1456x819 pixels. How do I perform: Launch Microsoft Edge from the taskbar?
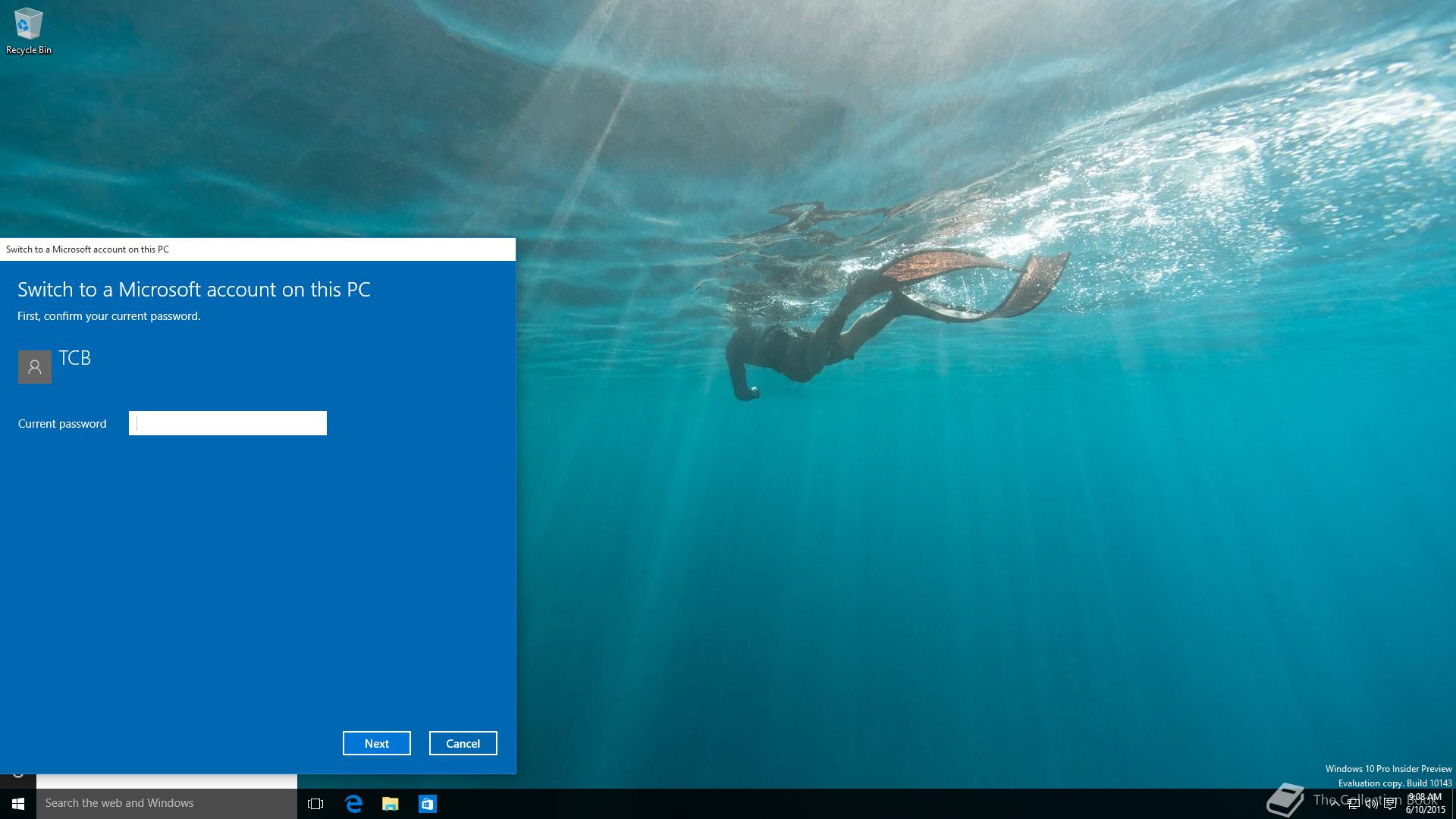[x=353, y=803]
